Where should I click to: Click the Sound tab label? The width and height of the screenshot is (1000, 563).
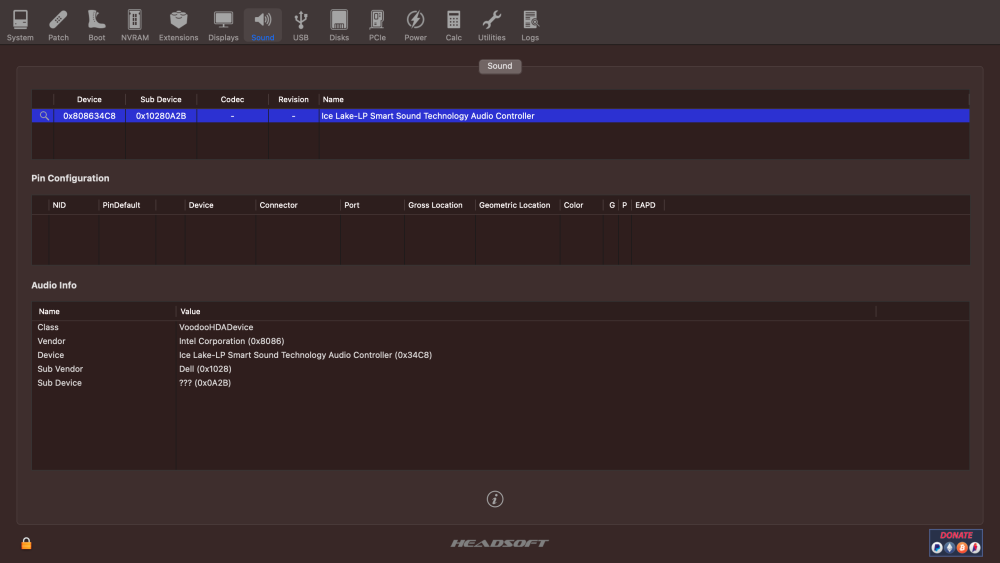pos(500,66)
